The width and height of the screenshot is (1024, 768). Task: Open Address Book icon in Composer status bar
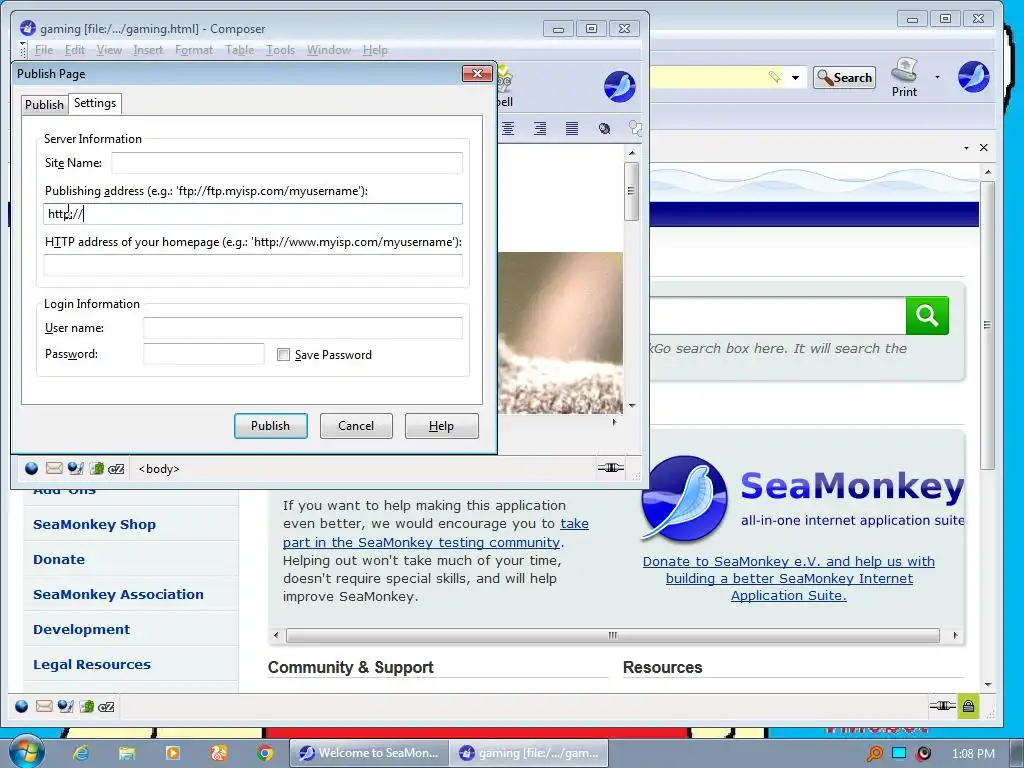(97, 468)
